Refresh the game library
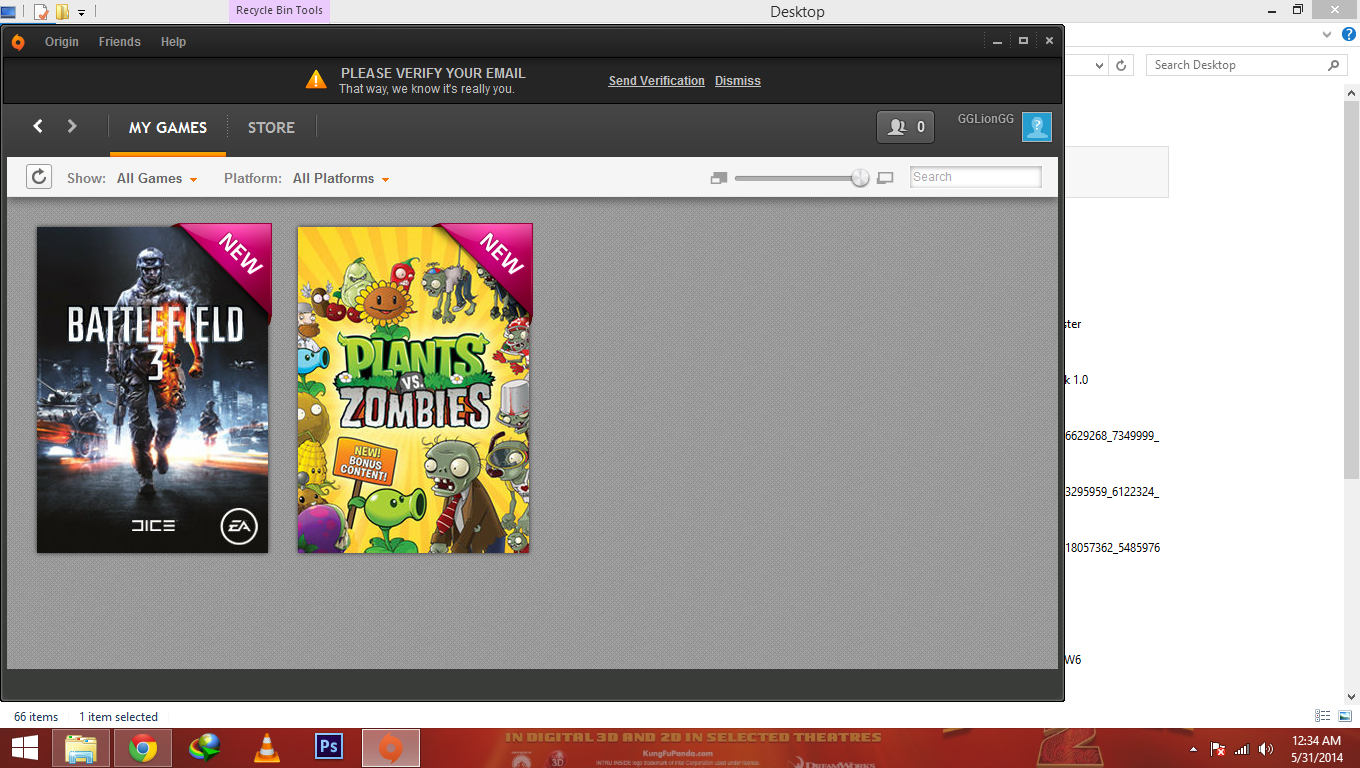 point(39,177)
